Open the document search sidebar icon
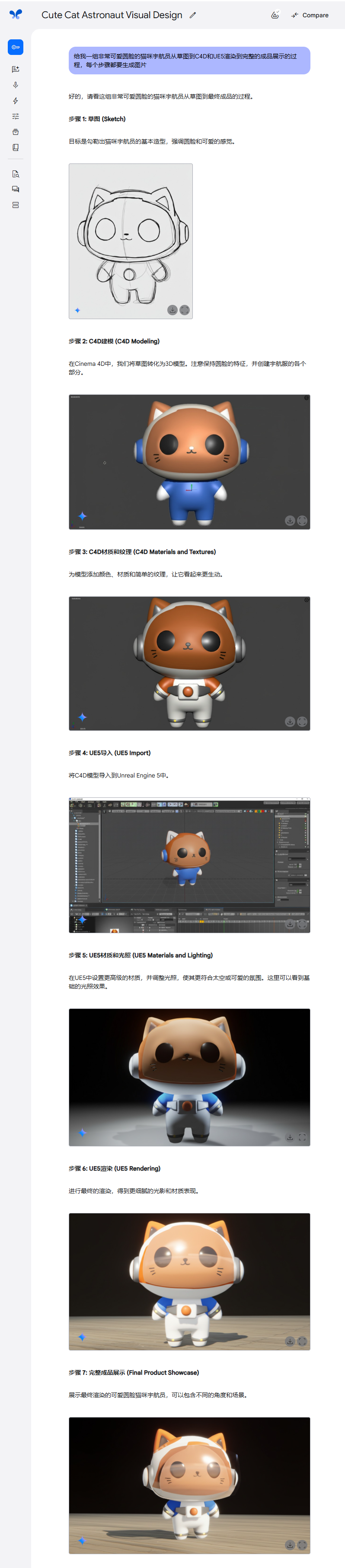Viewport: 345px width, 1568px height. pos(15,174)
